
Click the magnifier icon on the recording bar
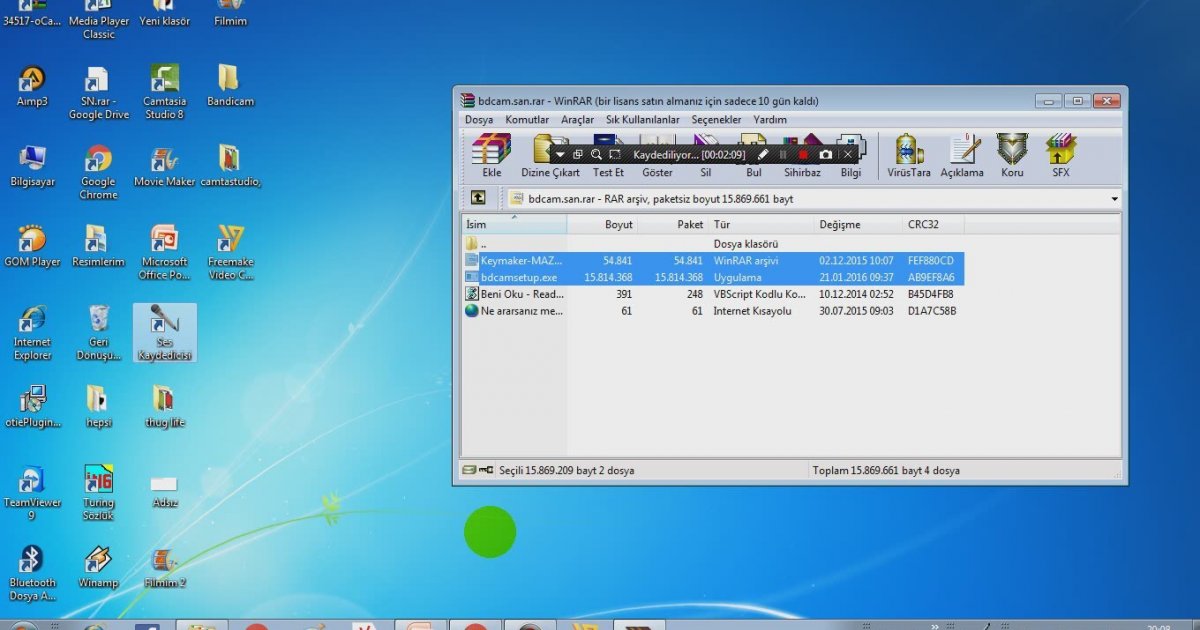(596, 155)
